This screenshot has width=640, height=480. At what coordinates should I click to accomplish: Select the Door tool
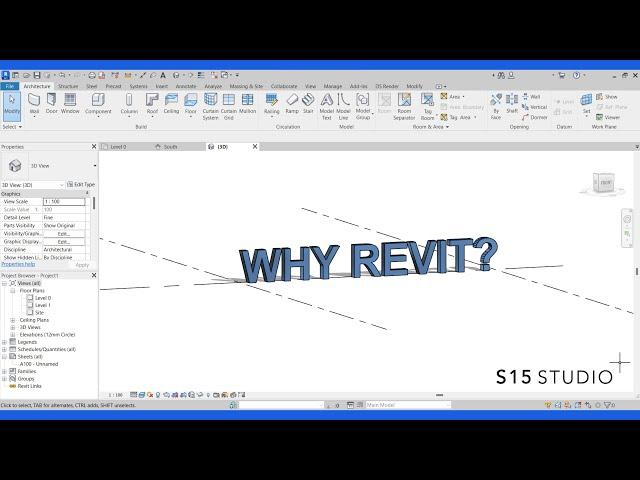tap(51, 104)
